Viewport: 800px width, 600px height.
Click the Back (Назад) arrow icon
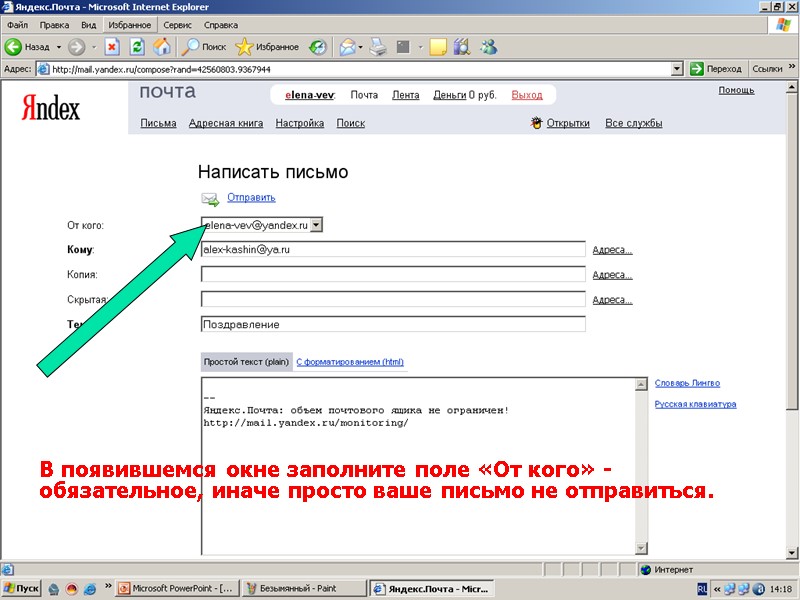pos(13,47)
